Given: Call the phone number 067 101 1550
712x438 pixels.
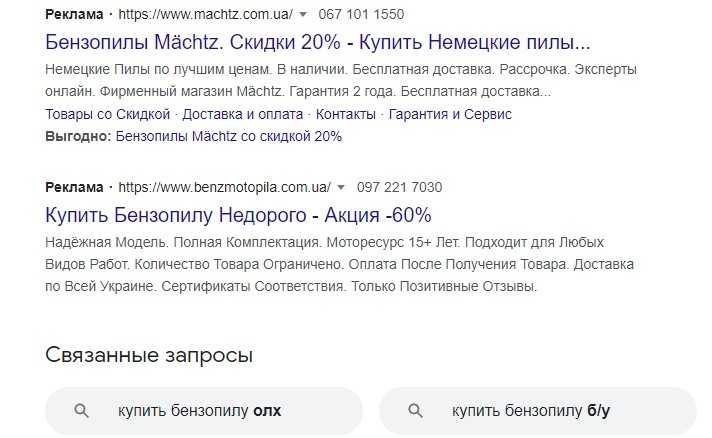Looking at the screenshot, I should pyautogui.click(x=361, y=16).
